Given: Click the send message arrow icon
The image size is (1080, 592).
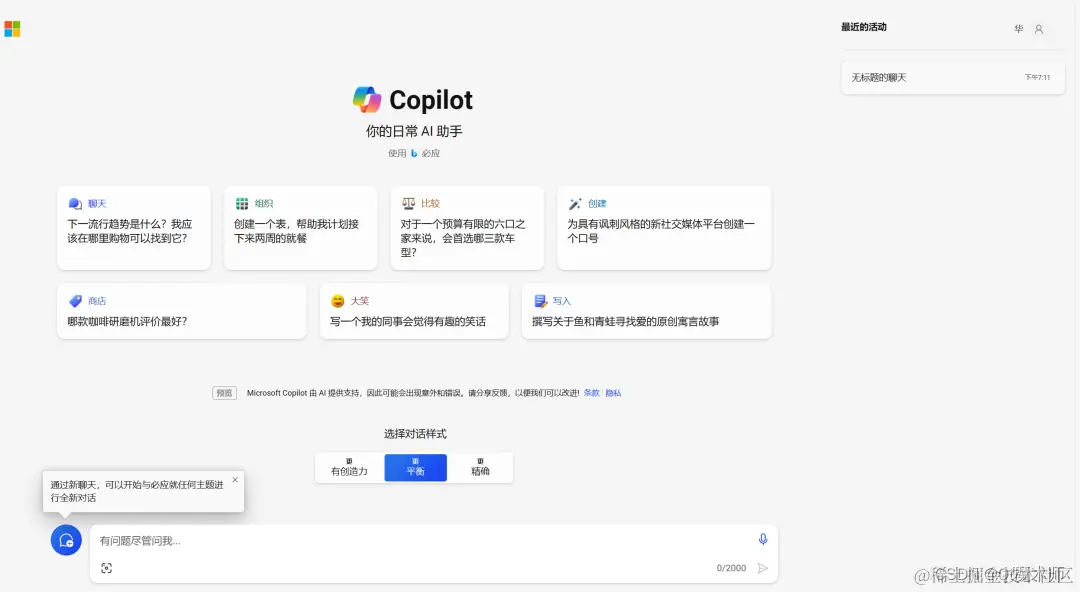Looking at the screenshot, I should coord(762,568).
